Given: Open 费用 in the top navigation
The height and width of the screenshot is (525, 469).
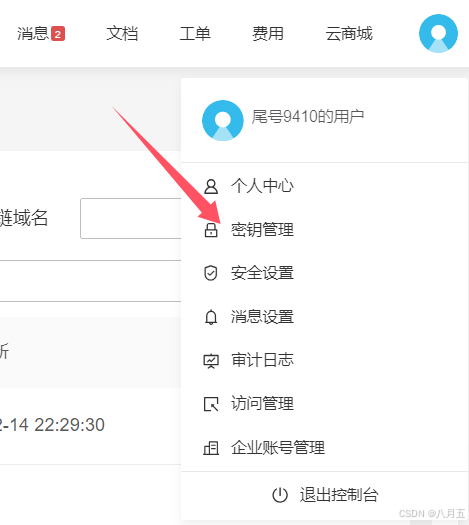Looking at the screenshot, I should pos(268,33).
